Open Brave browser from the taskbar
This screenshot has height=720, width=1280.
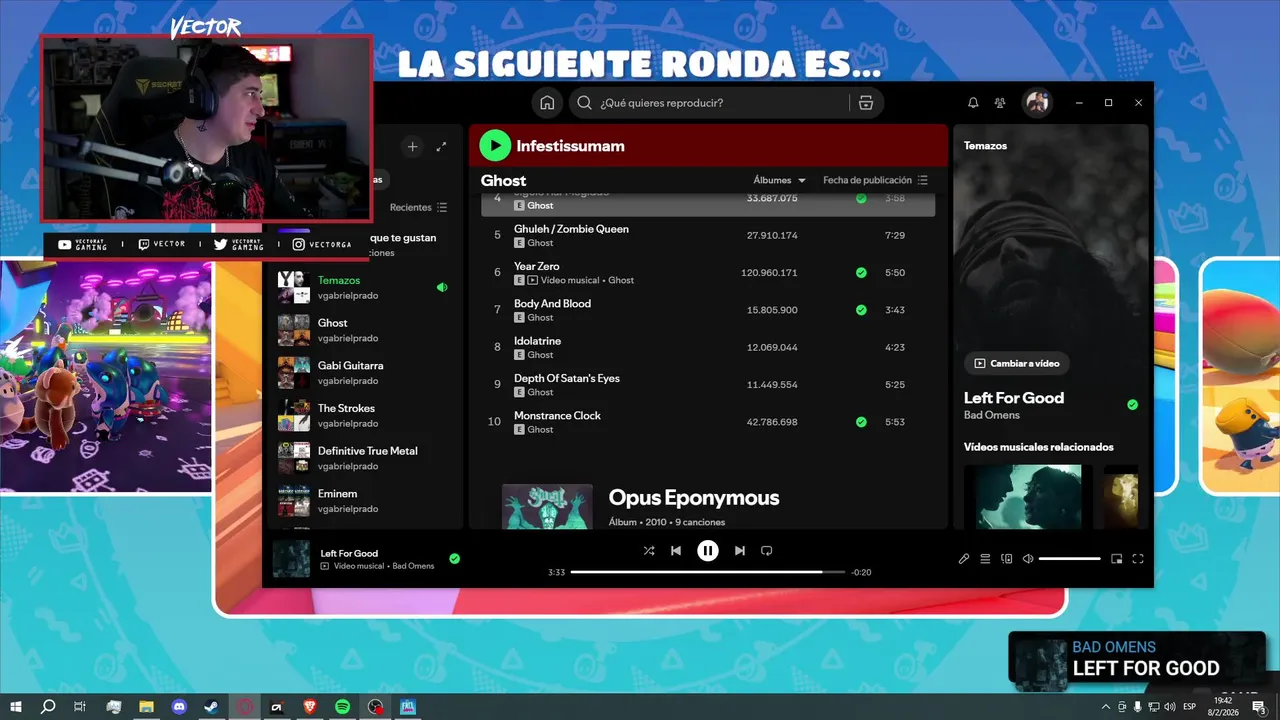click(309, 707)
